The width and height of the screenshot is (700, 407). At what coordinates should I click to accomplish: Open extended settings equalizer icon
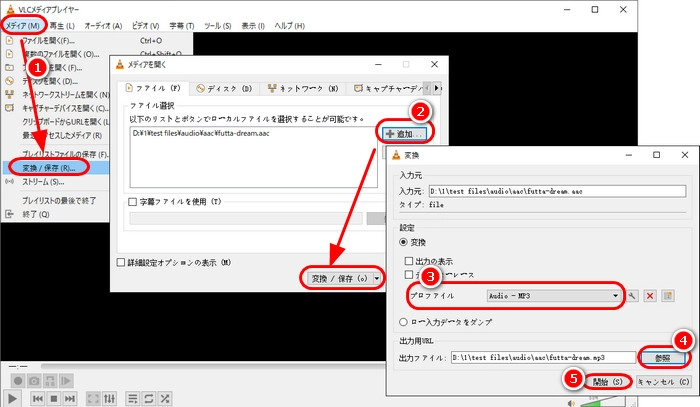coord(109,398)
